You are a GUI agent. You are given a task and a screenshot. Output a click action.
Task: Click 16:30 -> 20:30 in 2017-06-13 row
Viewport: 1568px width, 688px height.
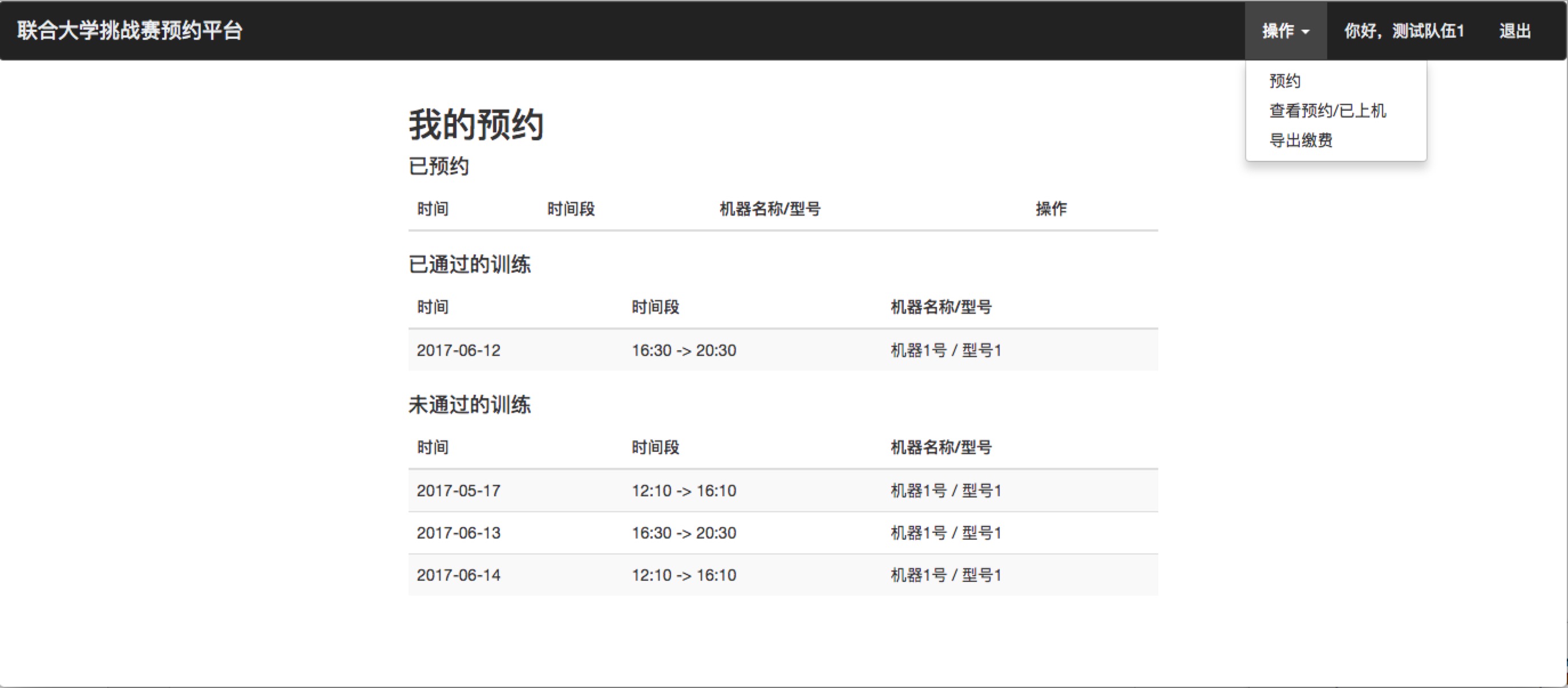click(x=684, y=533)
